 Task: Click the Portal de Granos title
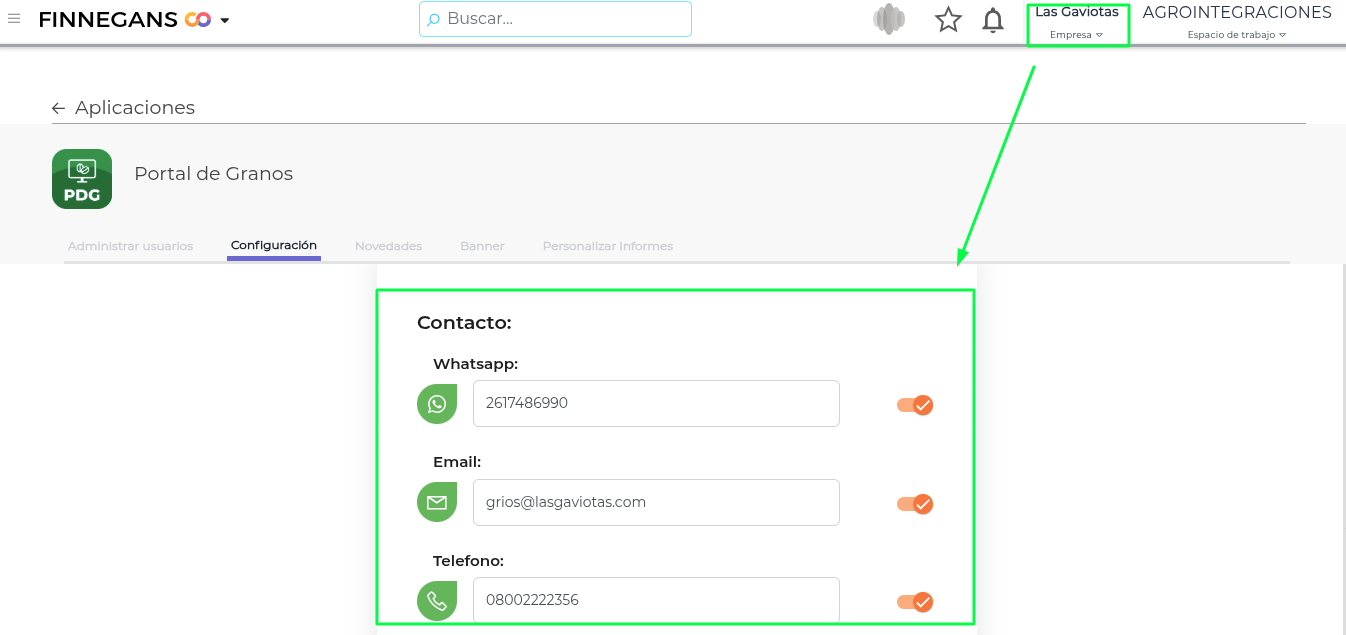213,174
